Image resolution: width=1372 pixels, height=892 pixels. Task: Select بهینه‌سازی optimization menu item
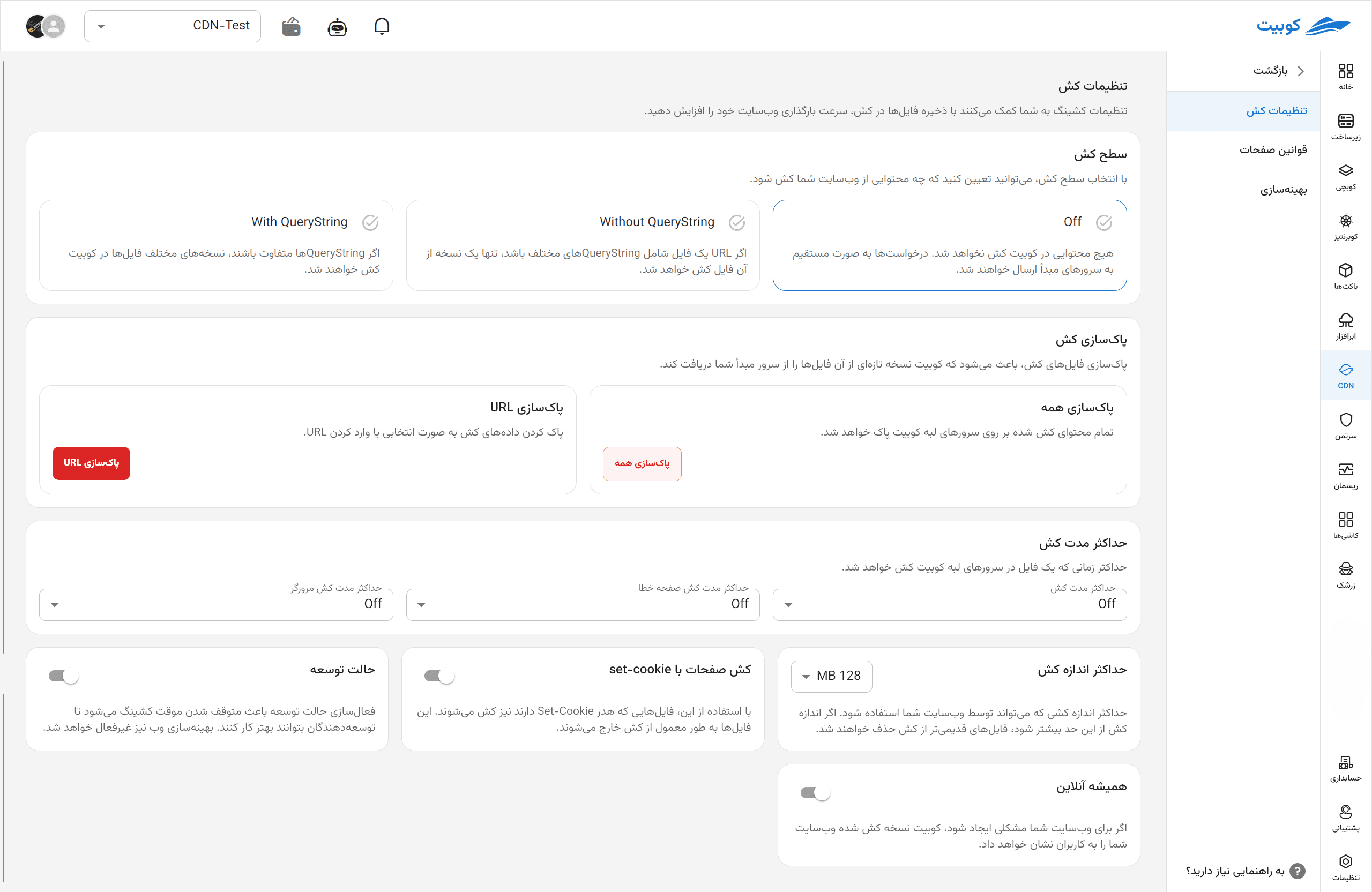tap(1243, 190)
